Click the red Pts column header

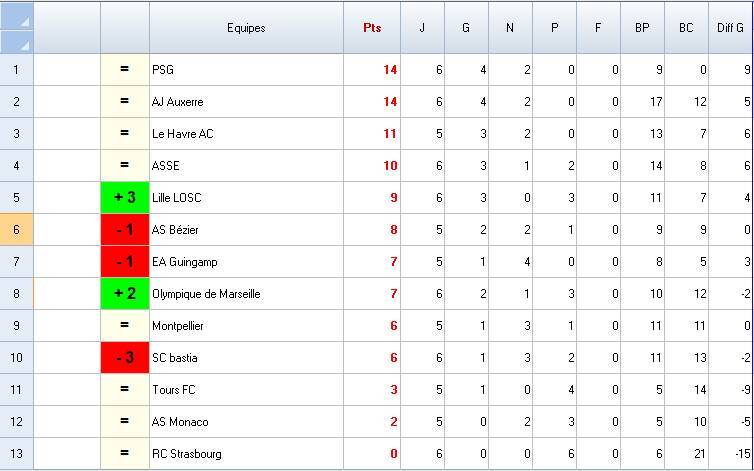(x=371, y=28)
